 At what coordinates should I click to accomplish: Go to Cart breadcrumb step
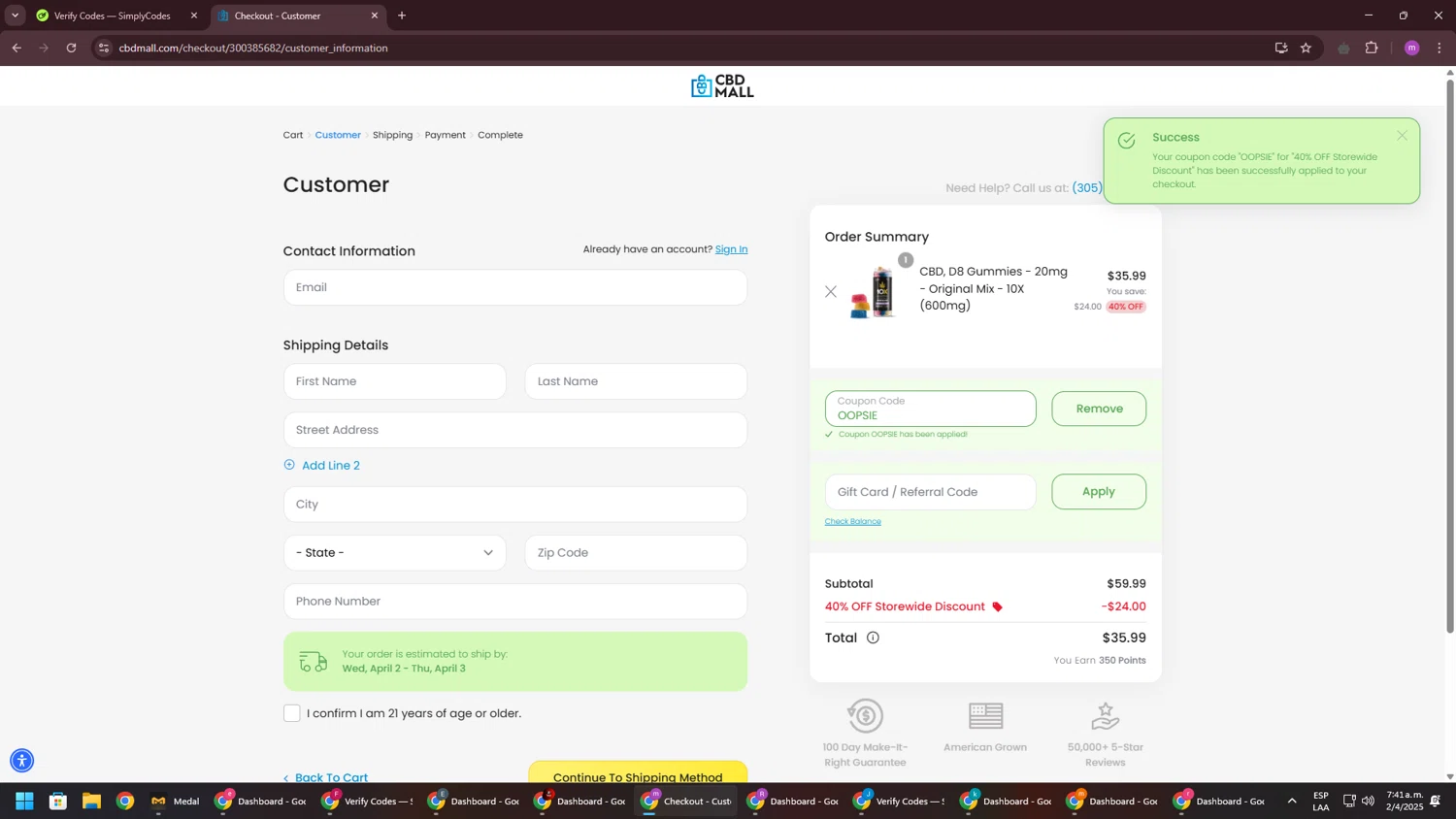[x=293, y=135]
